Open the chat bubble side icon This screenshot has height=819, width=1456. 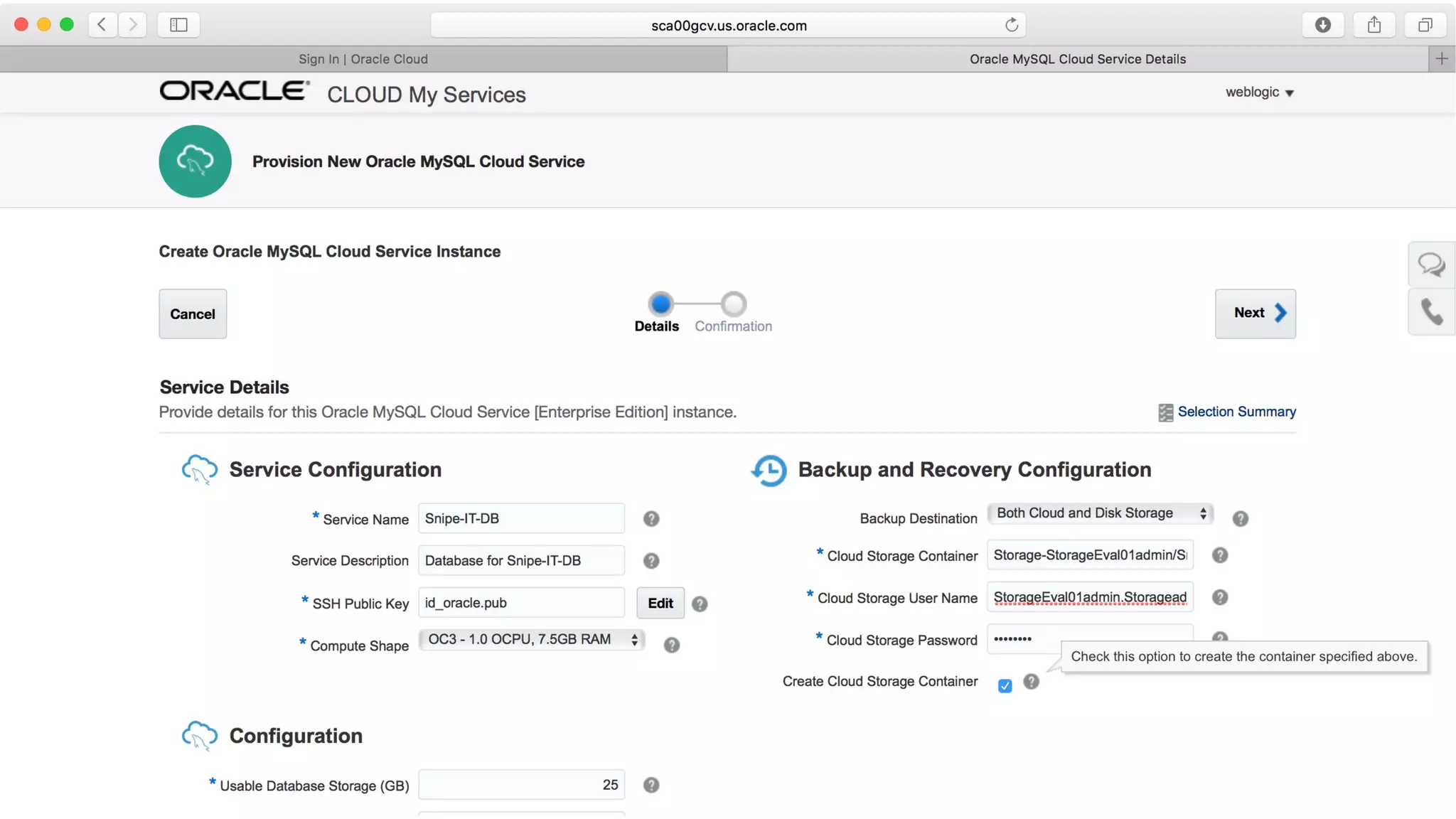point(1431,265)
